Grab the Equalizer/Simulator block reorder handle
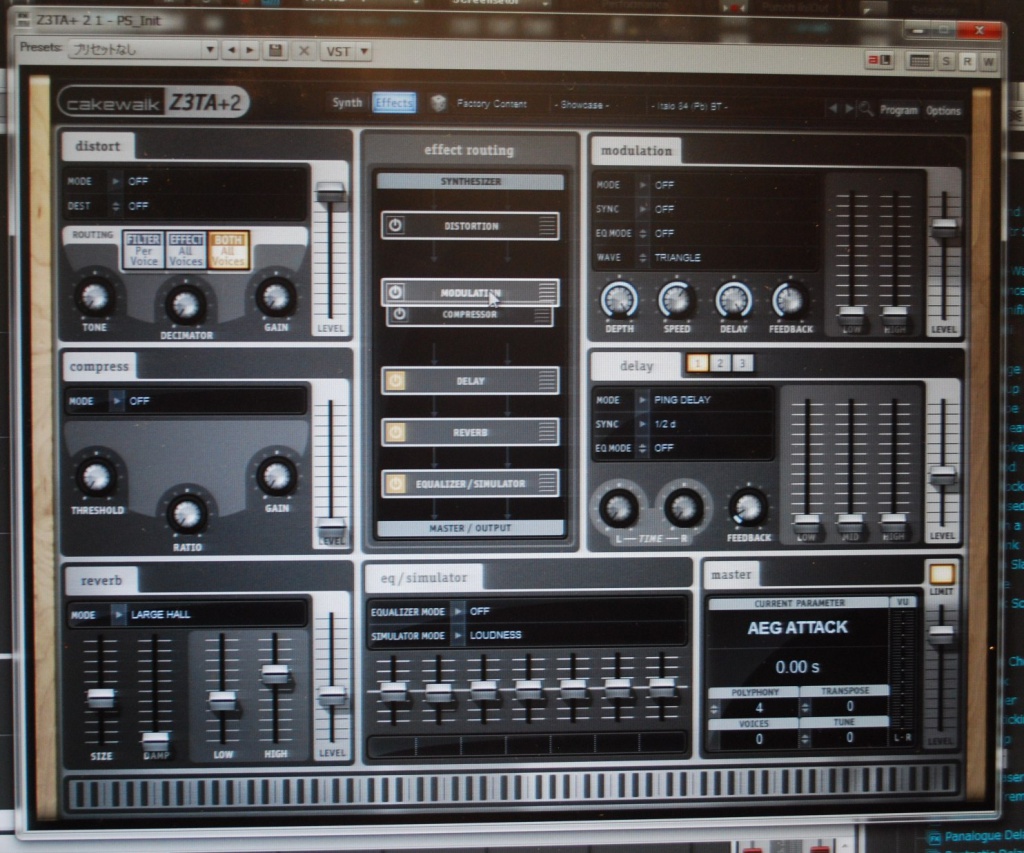Screen dimensions: 1024x853 (547, 483)
